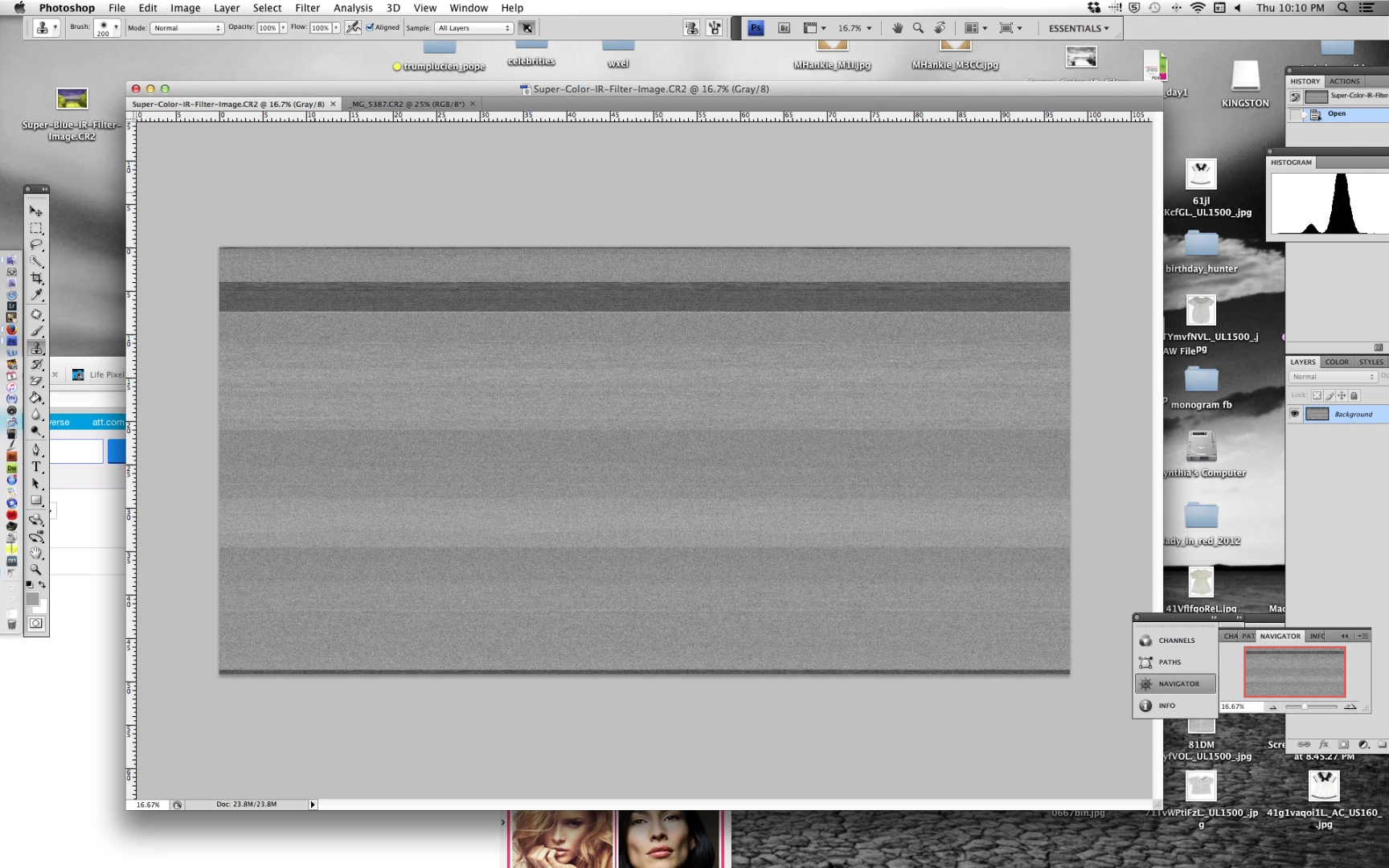Uncheck the Aligned checkbox
This screenshot has width=1389, height=868.
tap(370, 27)
